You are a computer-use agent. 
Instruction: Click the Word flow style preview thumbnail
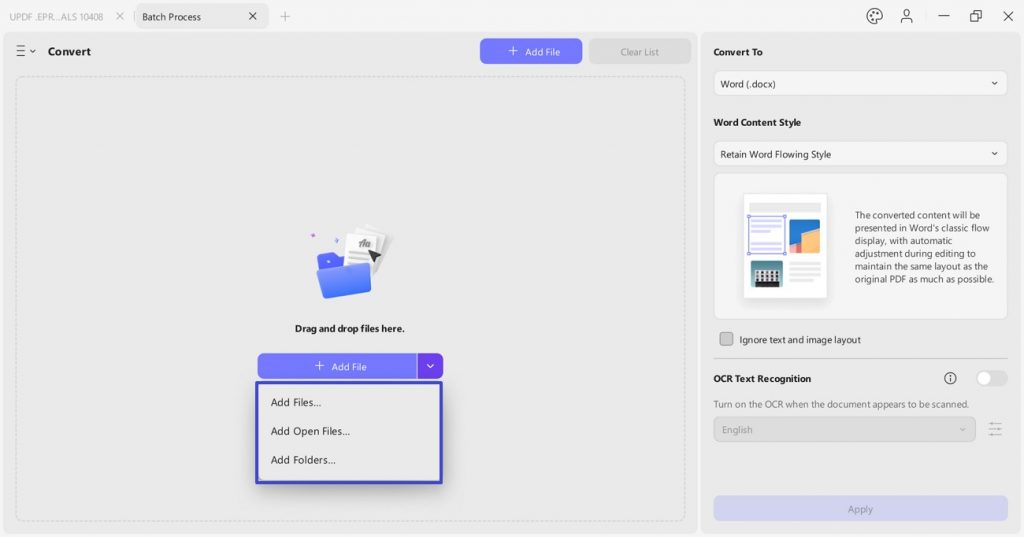(x=785, y=245)
